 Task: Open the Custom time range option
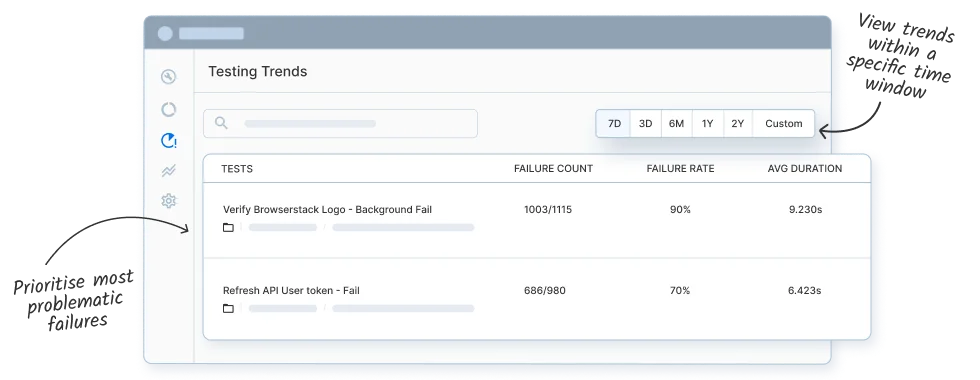(x=784, y=124)
